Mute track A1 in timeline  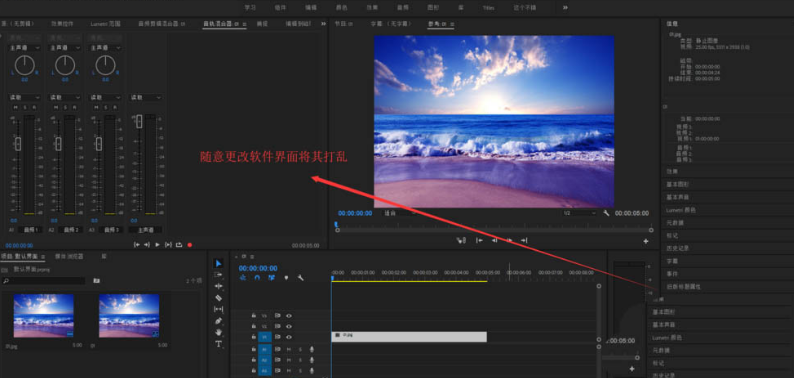[289, 349]
